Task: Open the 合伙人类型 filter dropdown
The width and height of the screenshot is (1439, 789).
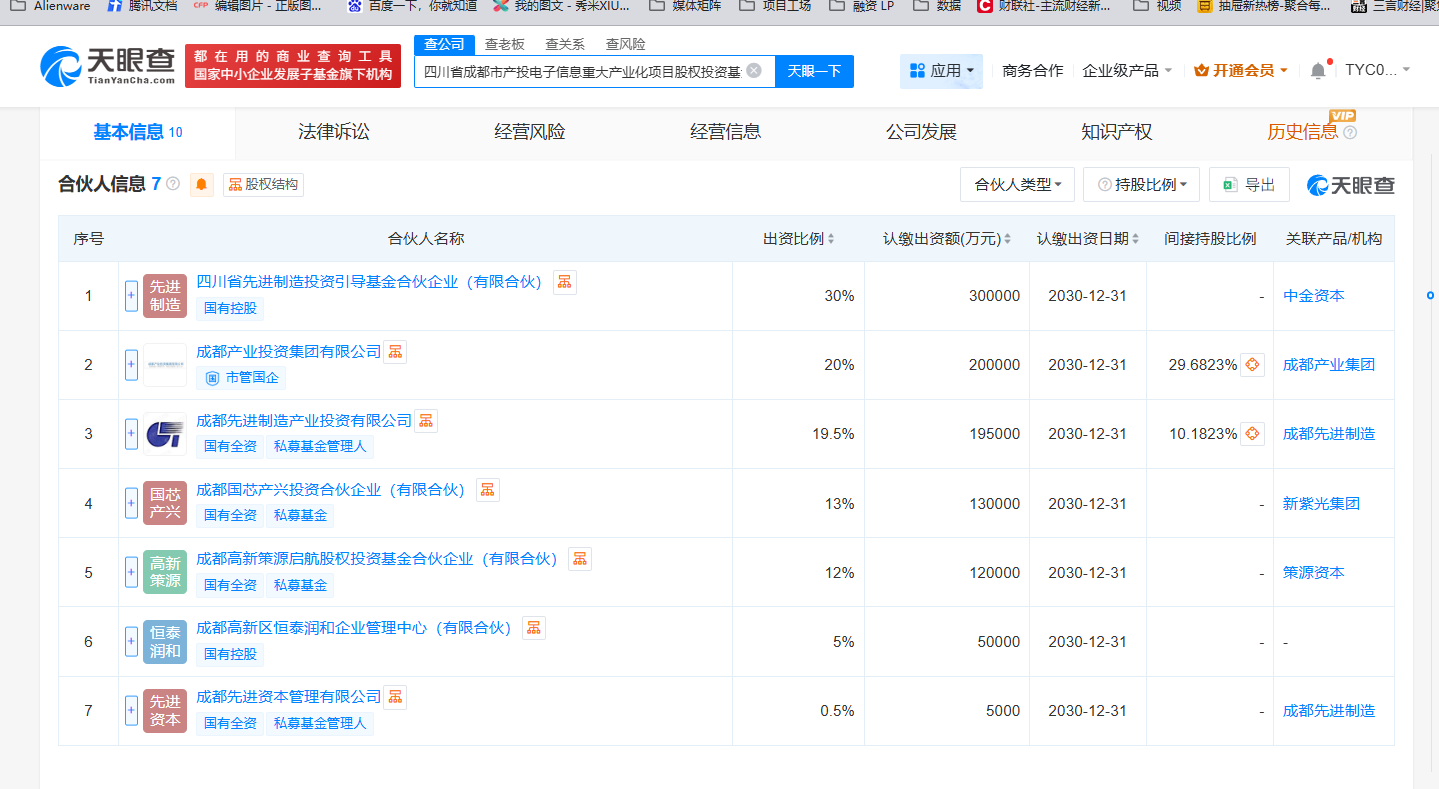Action: click(x=1017, y=185)
